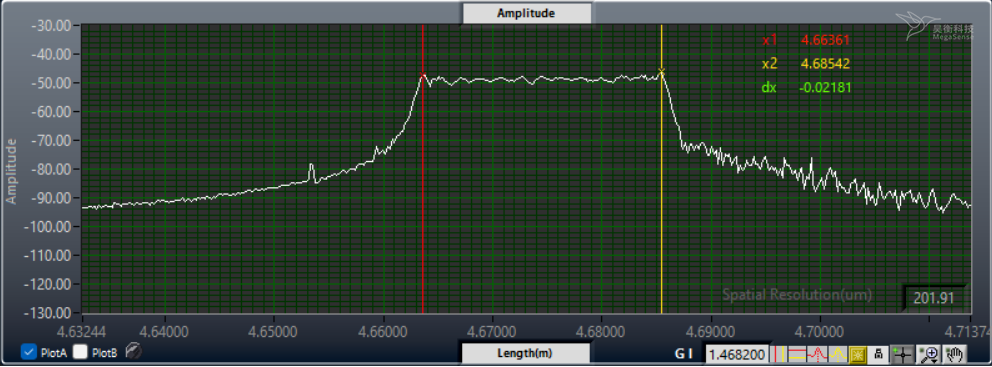Click the Amplitude title label
This screenshot has height=367, width=992.
tap(526, 13)
